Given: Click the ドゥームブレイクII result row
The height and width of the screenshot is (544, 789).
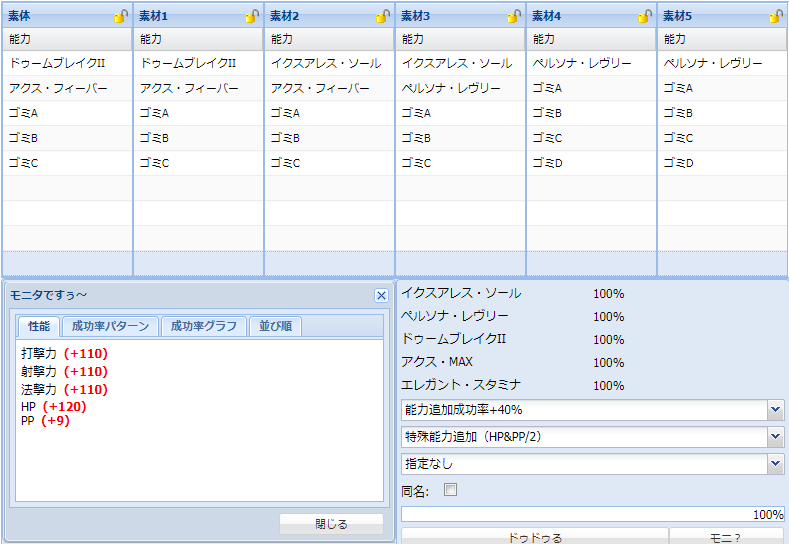Looking at the screenshot, I should click(512, 339).
